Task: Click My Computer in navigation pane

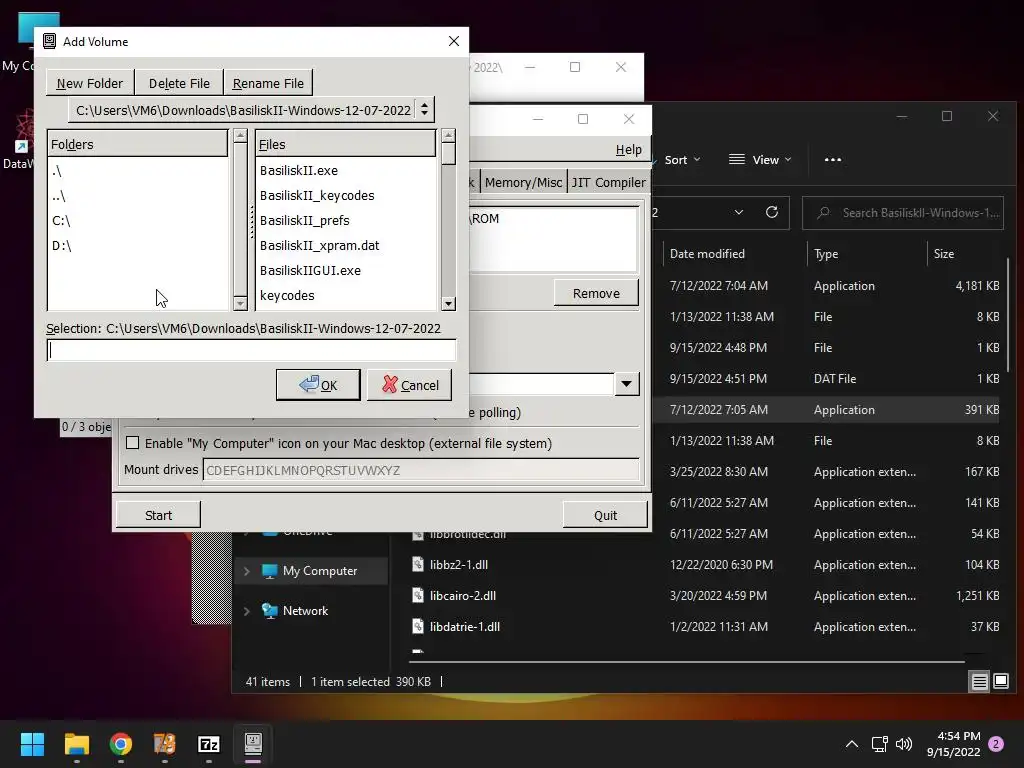Action: 320,571
